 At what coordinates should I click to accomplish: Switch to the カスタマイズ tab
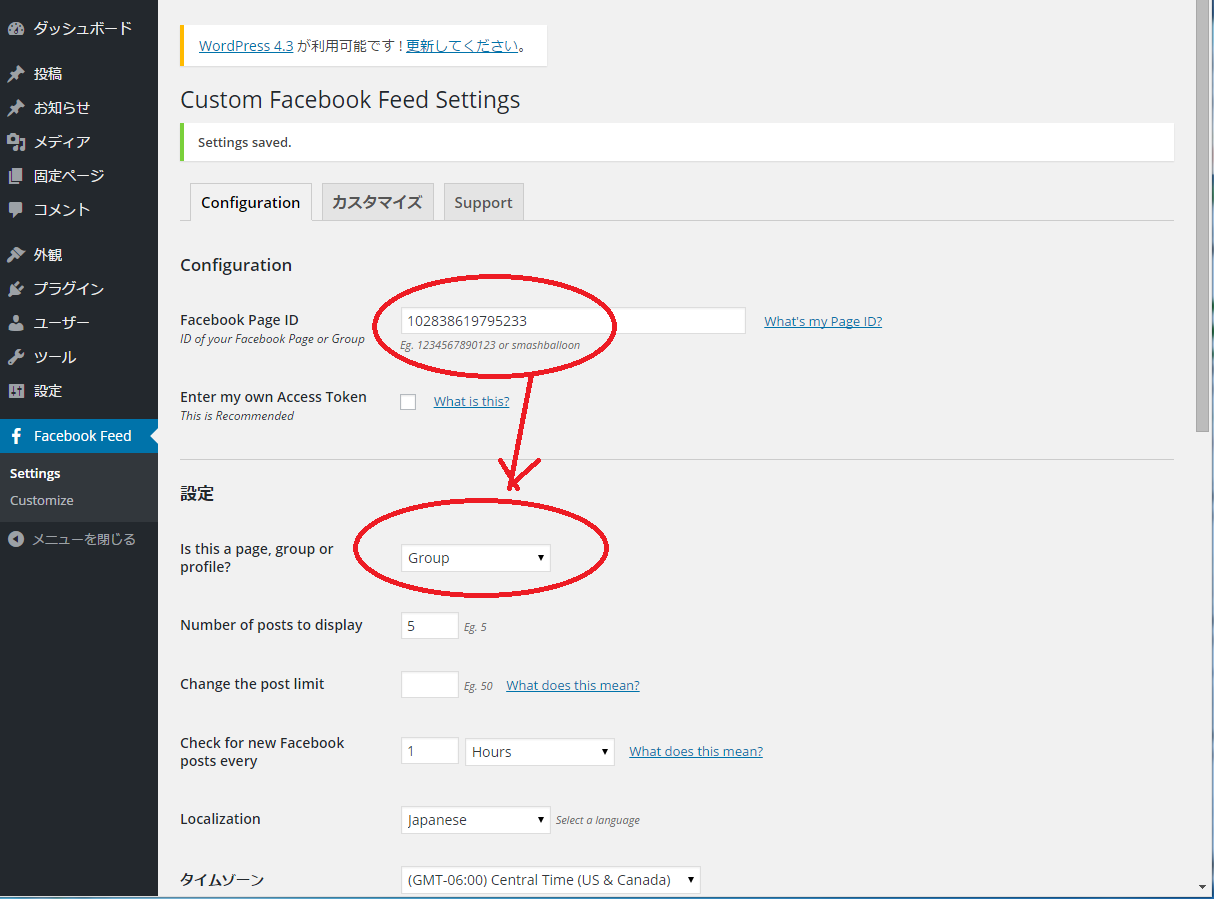tap(377, 202)
